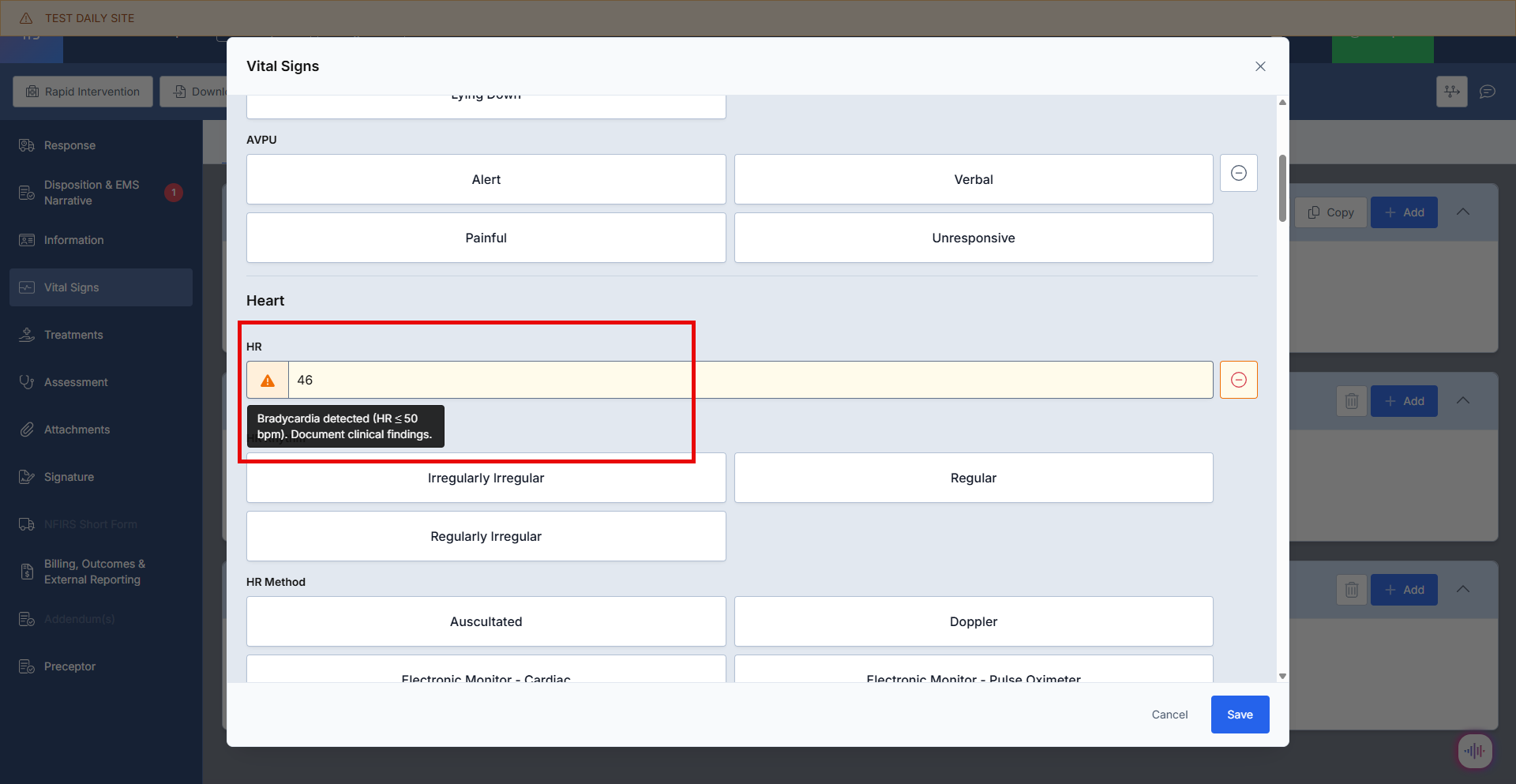Select Regularly Irregular heart rhythm
Image resolution: width=1516 pixels, height=784 pixels.
click(x=486, y=536)
